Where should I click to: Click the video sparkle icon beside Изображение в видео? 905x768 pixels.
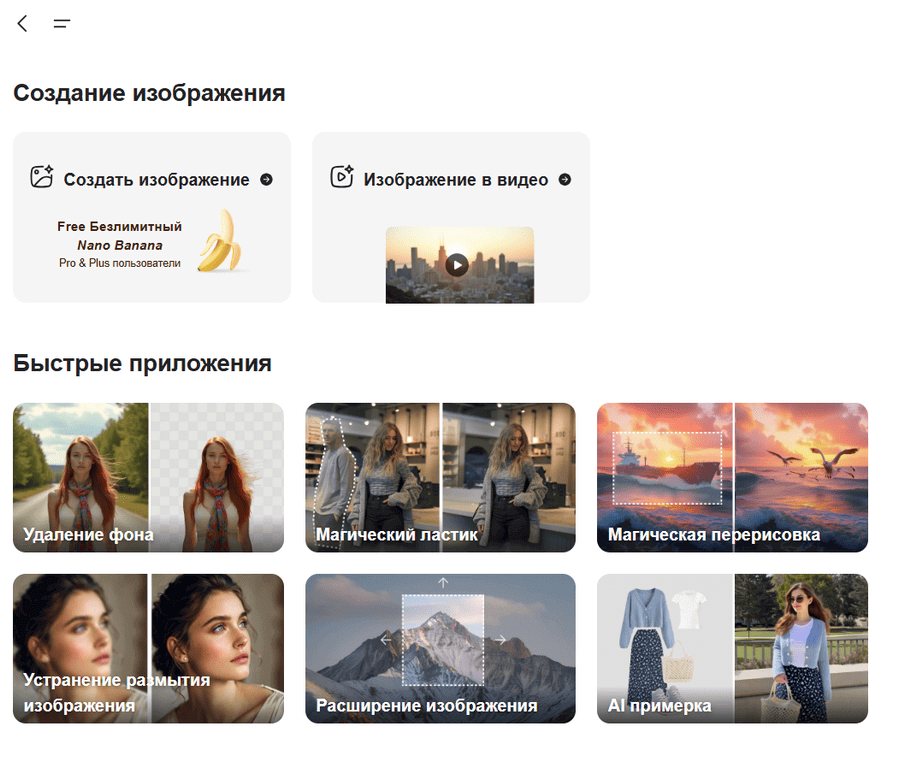[x=342, y=177]
